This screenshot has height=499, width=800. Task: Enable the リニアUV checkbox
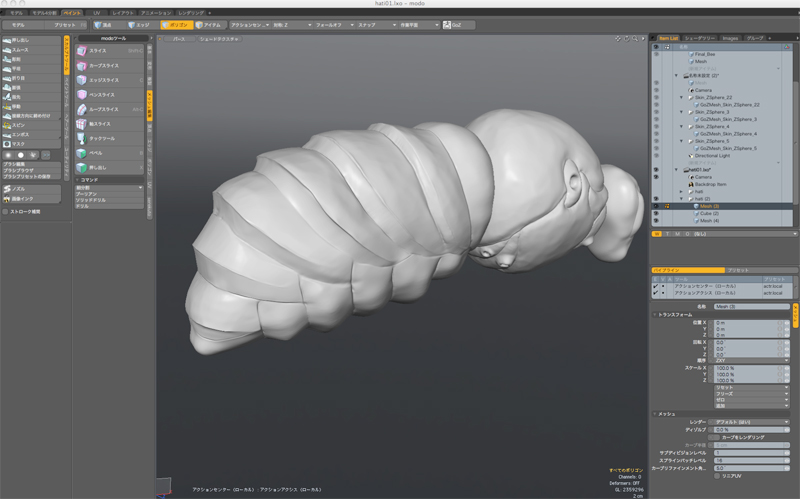tap(717, 476)
